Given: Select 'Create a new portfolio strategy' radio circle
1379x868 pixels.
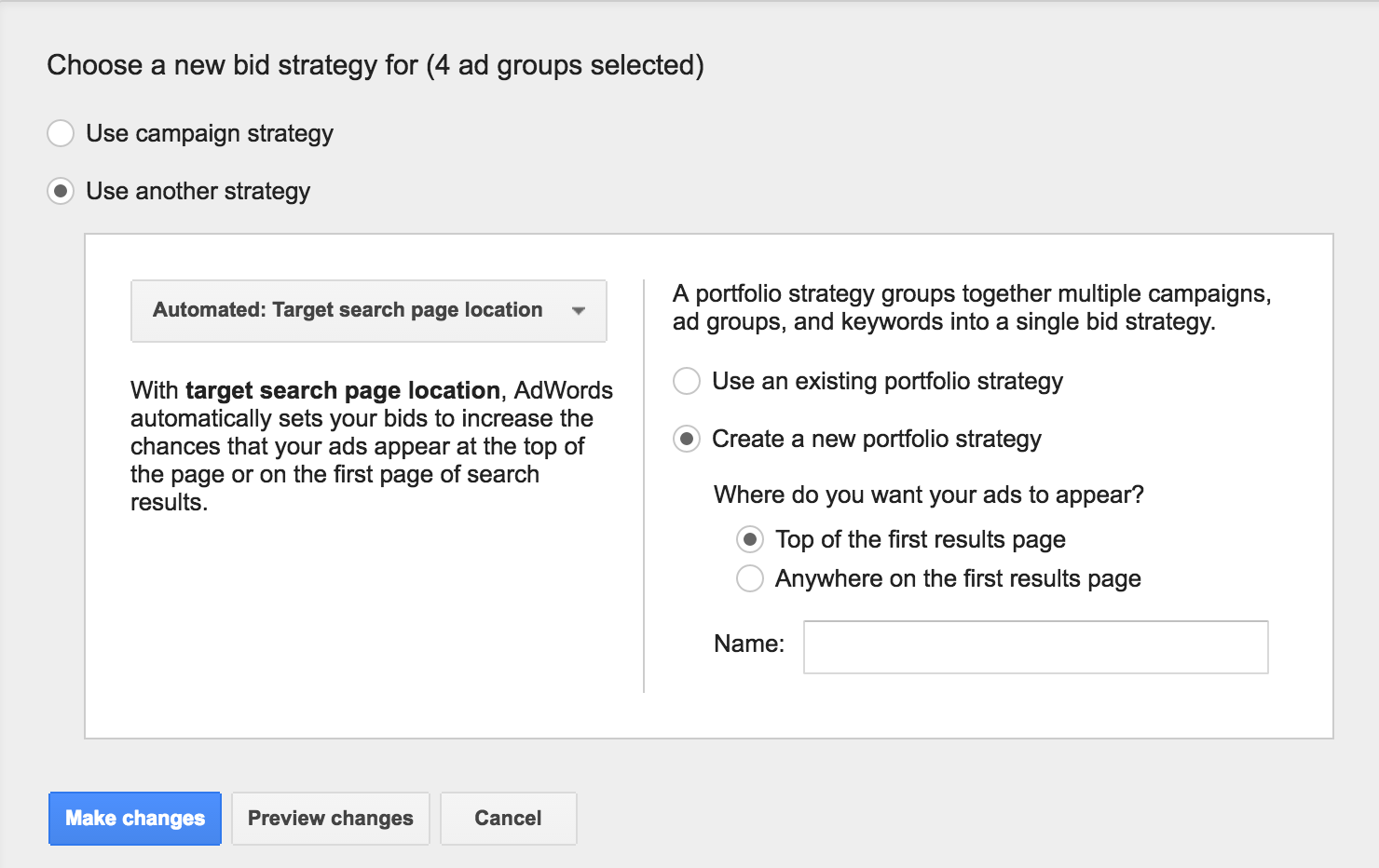Looking at the screenshot, I should [687, 439].
